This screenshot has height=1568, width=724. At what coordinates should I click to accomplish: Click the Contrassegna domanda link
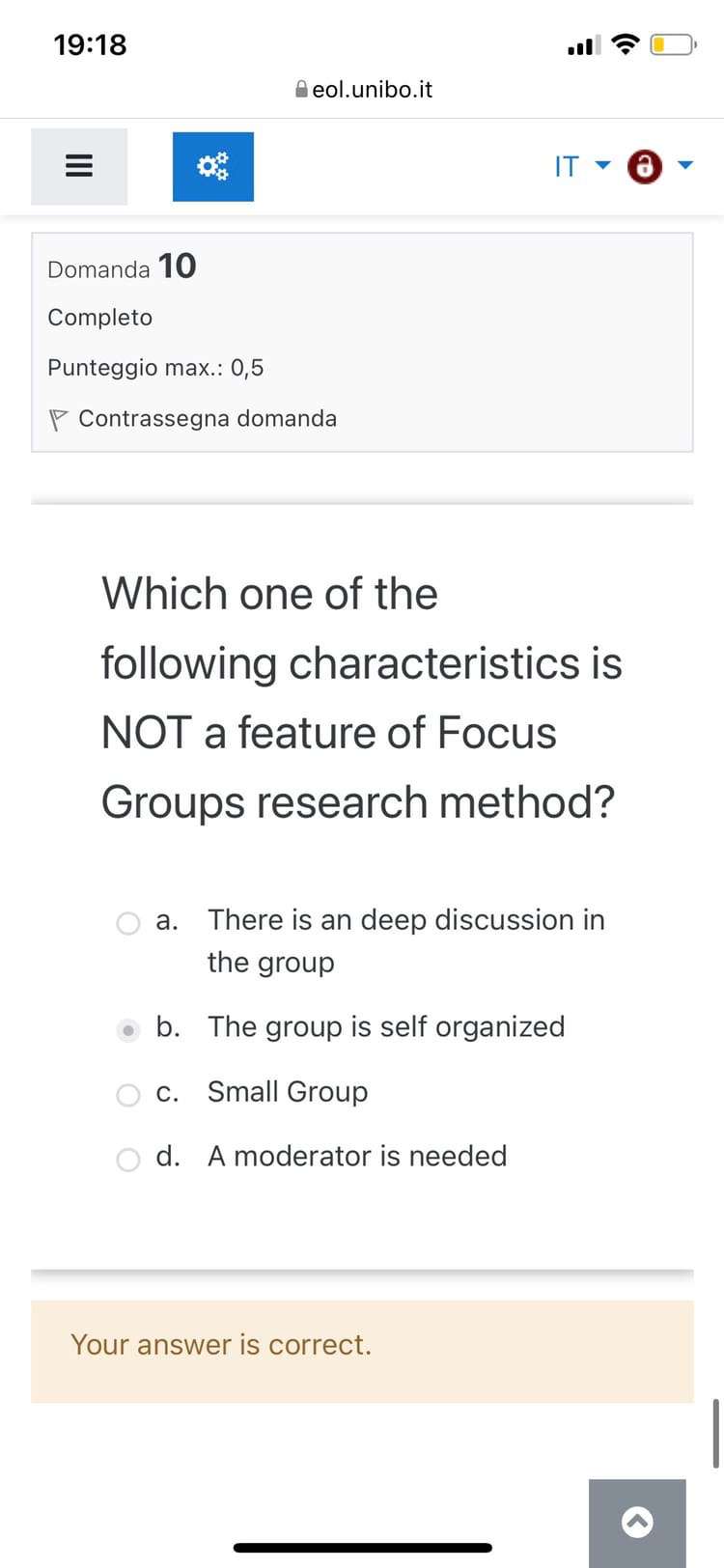208,418
